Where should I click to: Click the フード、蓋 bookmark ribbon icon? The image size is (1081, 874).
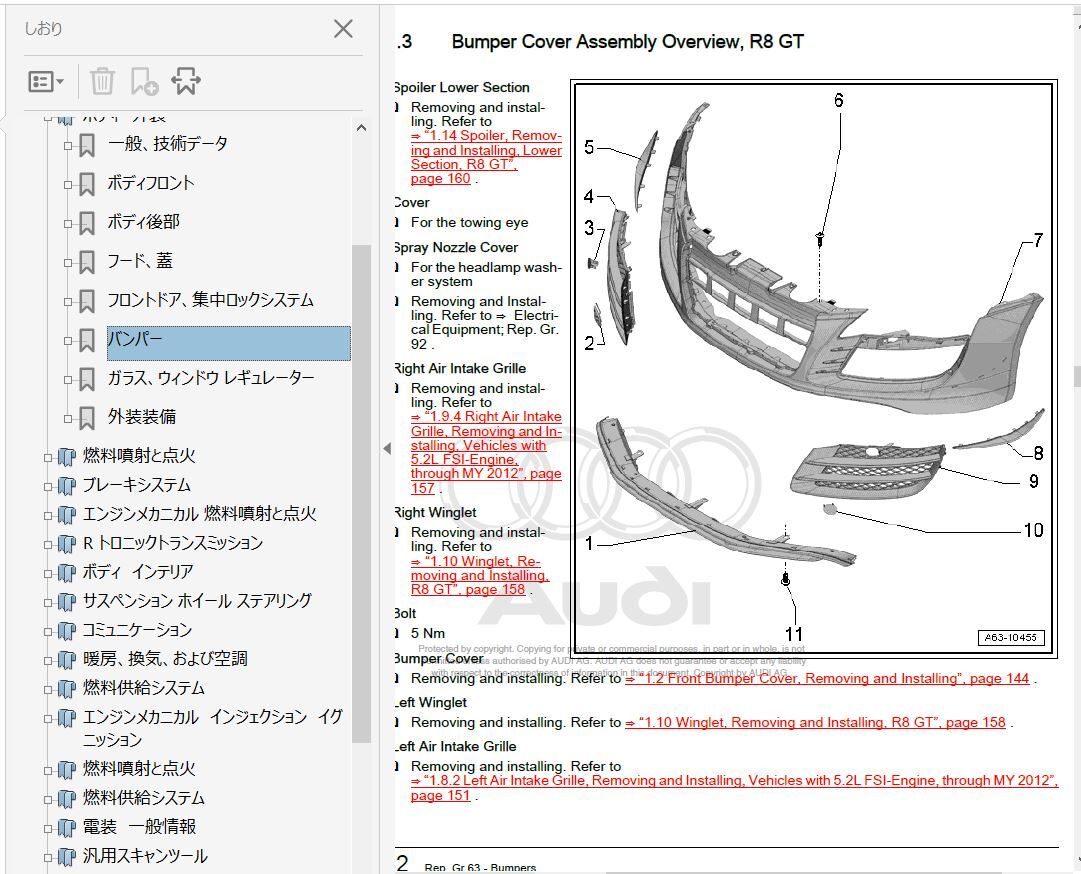pos(87,262)
